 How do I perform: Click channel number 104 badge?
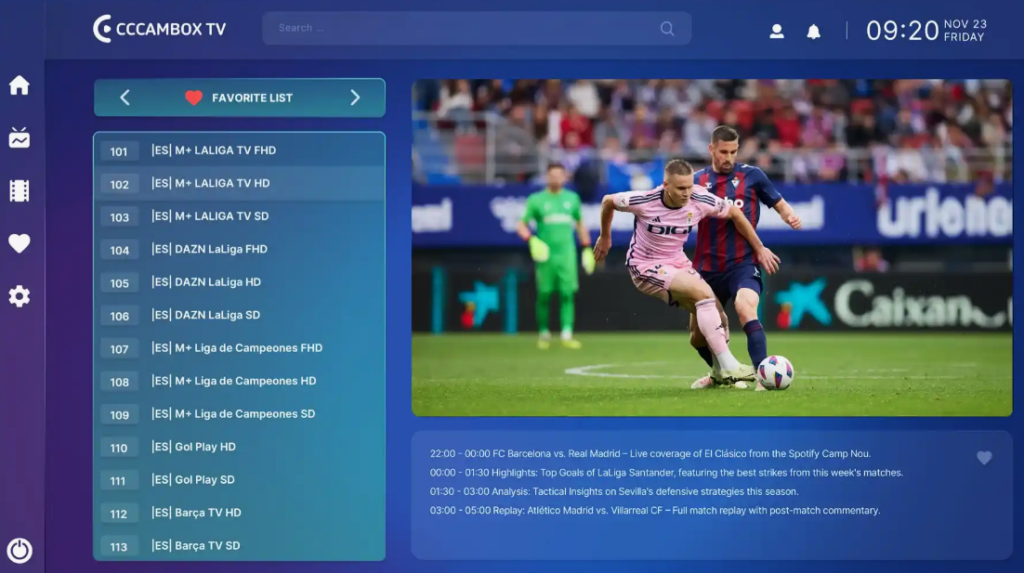(119, 250)
